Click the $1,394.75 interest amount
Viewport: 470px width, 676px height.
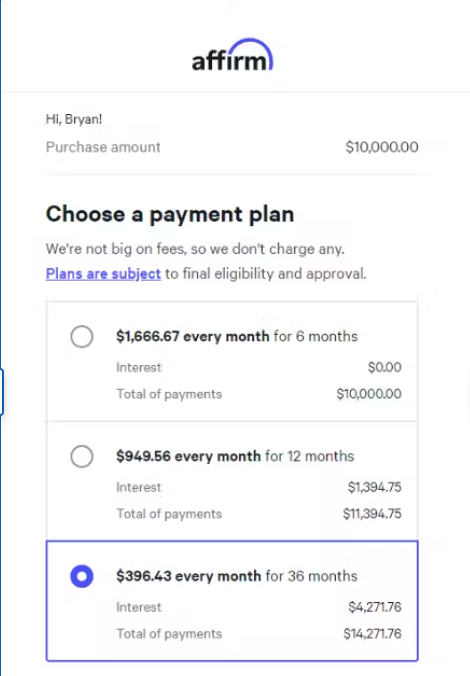(375, 487)
